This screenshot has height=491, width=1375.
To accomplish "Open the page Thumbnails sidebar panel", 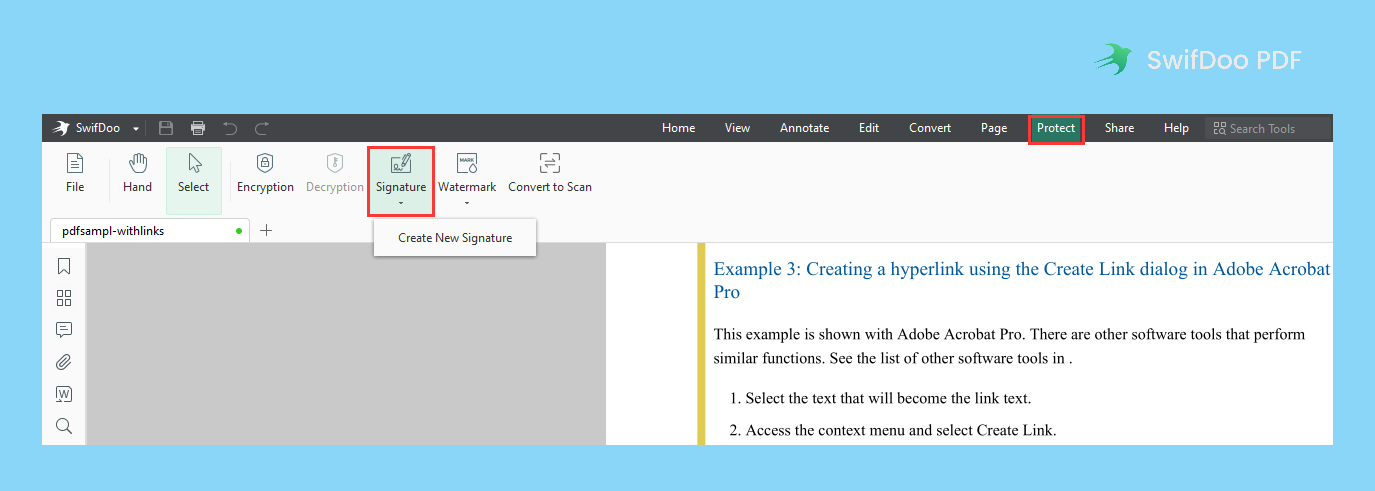I will point(64,298).
